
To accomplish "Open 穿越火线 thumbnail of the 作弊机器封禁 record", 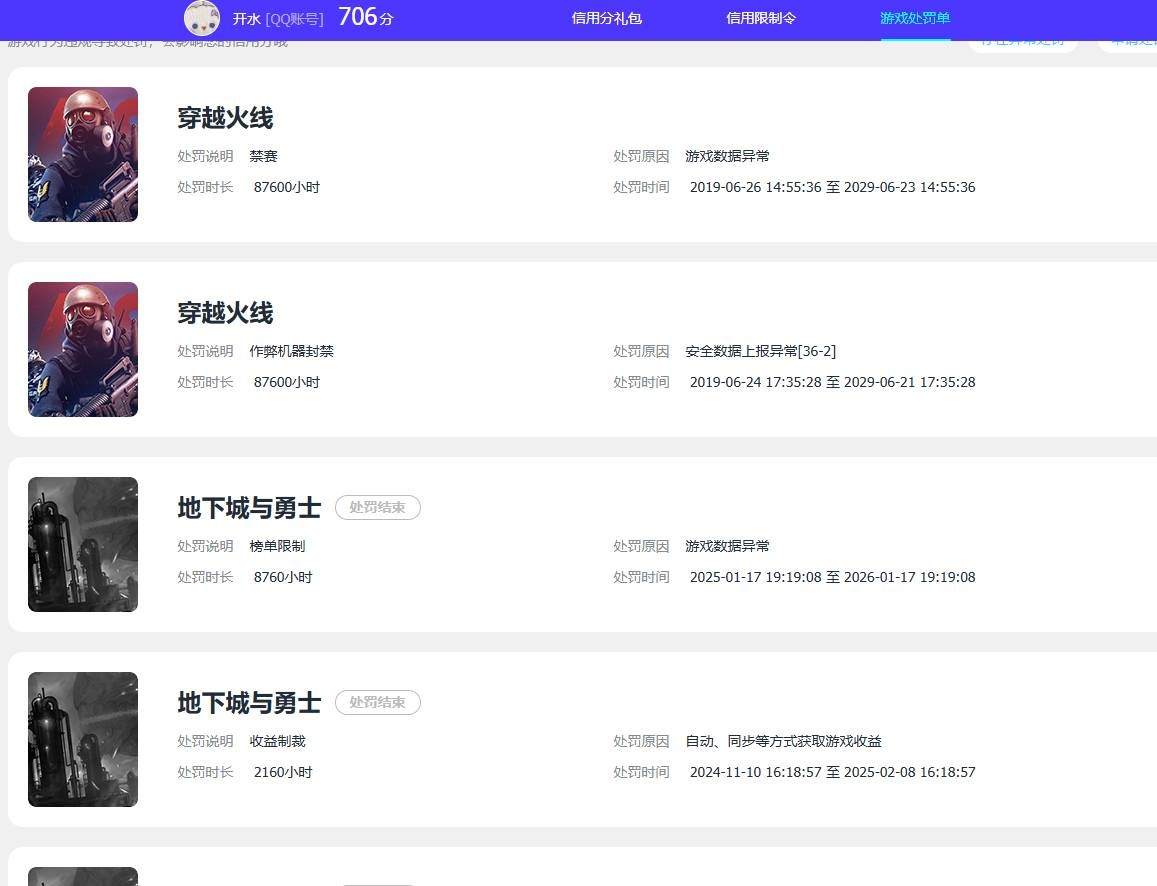I will (83, 349).
